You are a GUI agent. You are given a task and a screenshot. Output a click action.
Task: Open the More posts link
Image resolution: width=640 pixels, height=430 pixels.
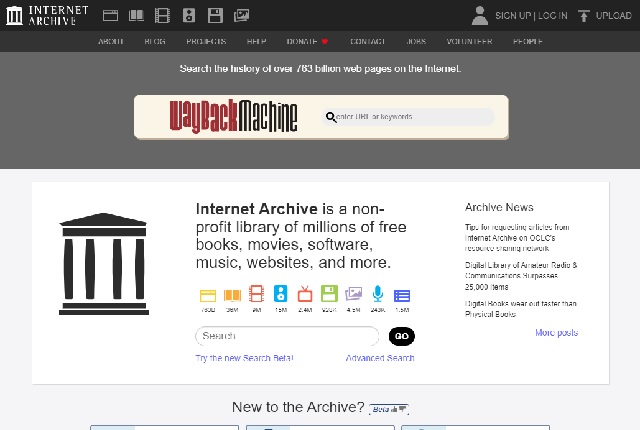[x=556, y=333]
